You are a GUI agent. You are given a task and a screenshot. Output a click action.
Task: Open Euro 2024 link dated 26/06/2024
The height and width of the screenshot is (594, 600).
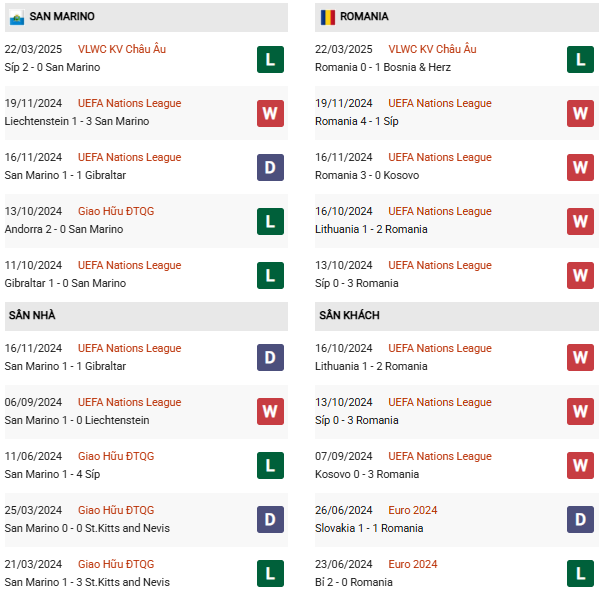click(412, 510)
